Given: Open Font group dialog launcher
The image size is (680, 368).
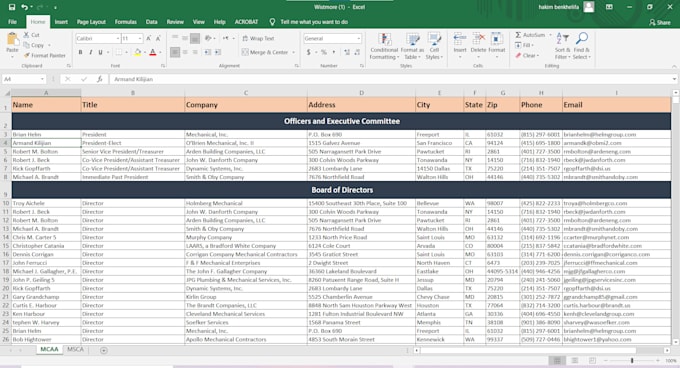Looking at the screenshot, I should (163, 66).
